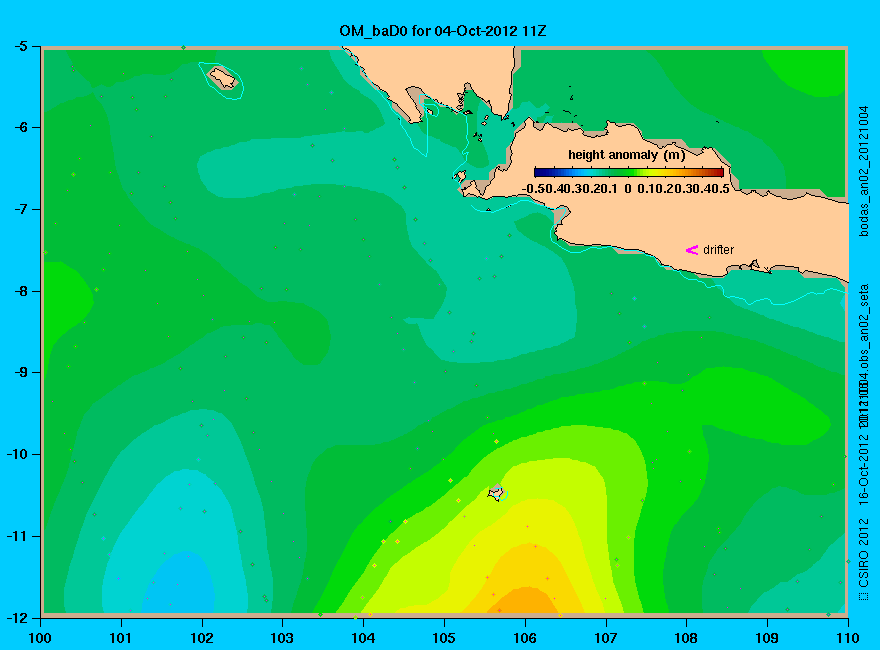Click the longitude axis label 106

tap(525, 638)
